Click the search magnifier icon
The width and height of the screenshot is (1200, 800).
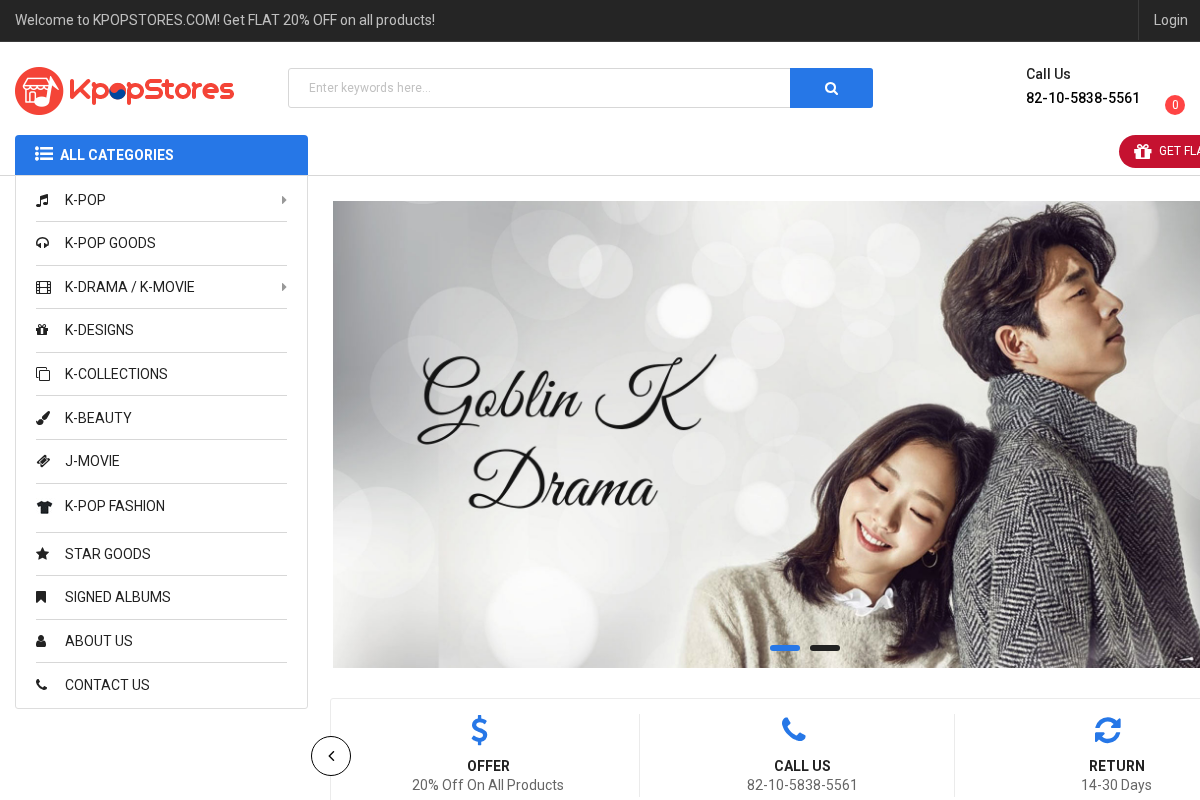click(831, 88)
